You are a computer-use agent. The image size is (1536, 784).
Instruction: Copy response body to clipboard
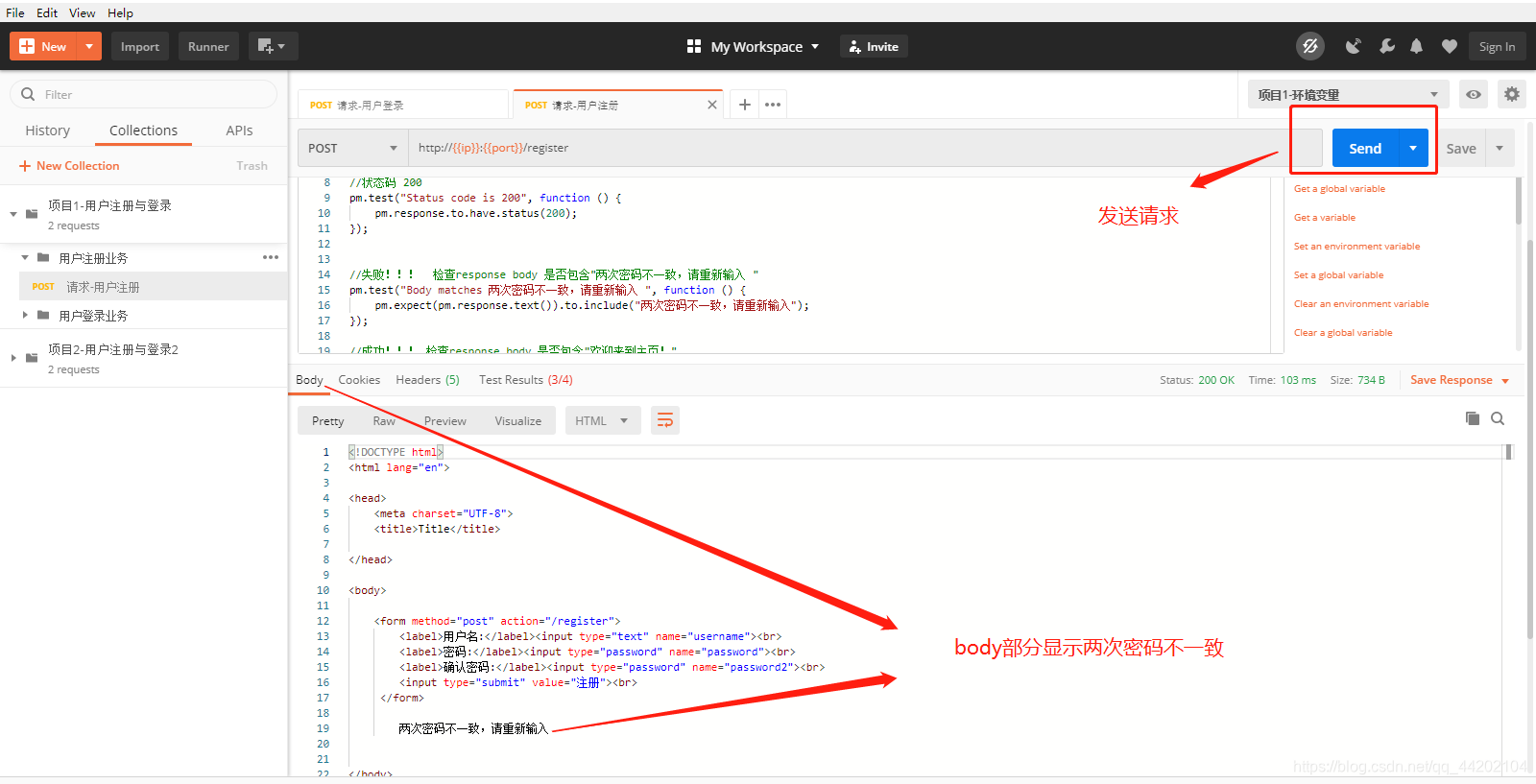1473,418
